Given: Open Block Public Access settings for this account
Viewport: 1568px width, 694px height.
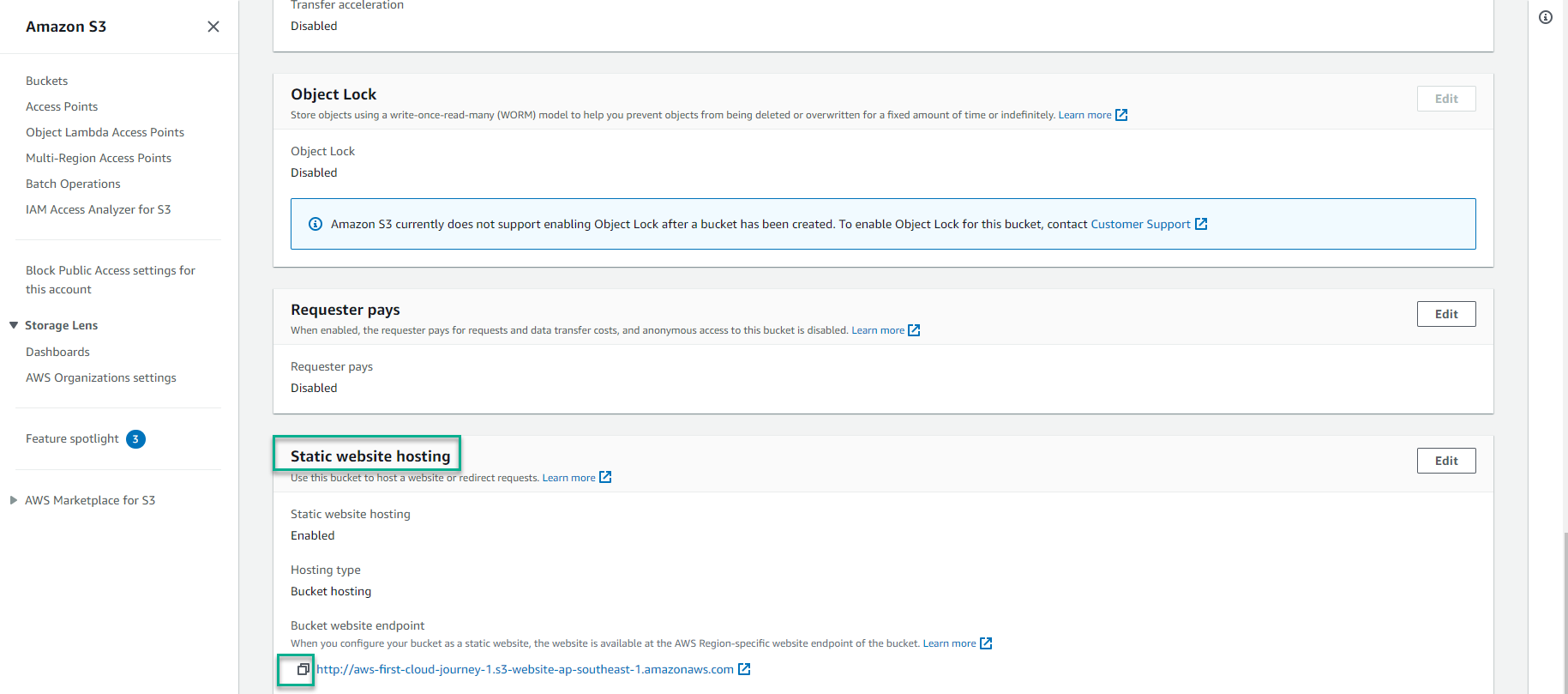Looking at the screenshot, I should click(x=111, y=280).
